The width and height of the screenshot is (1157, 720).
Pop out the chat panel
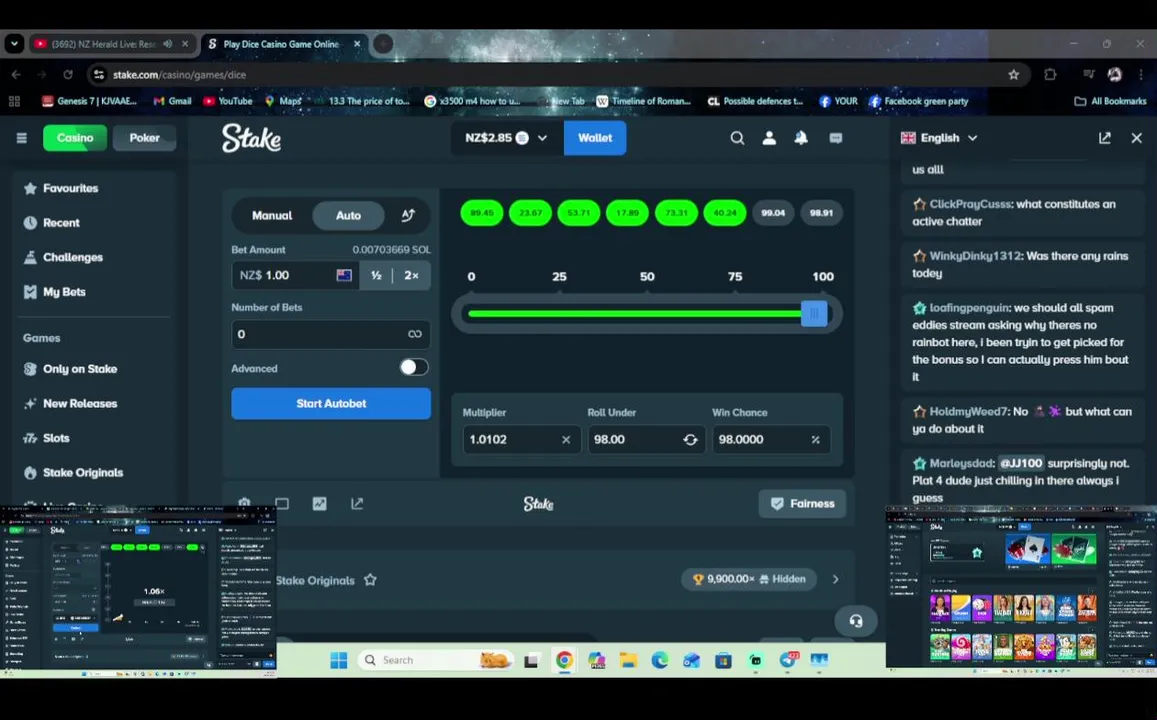[x=1105, y=138]
